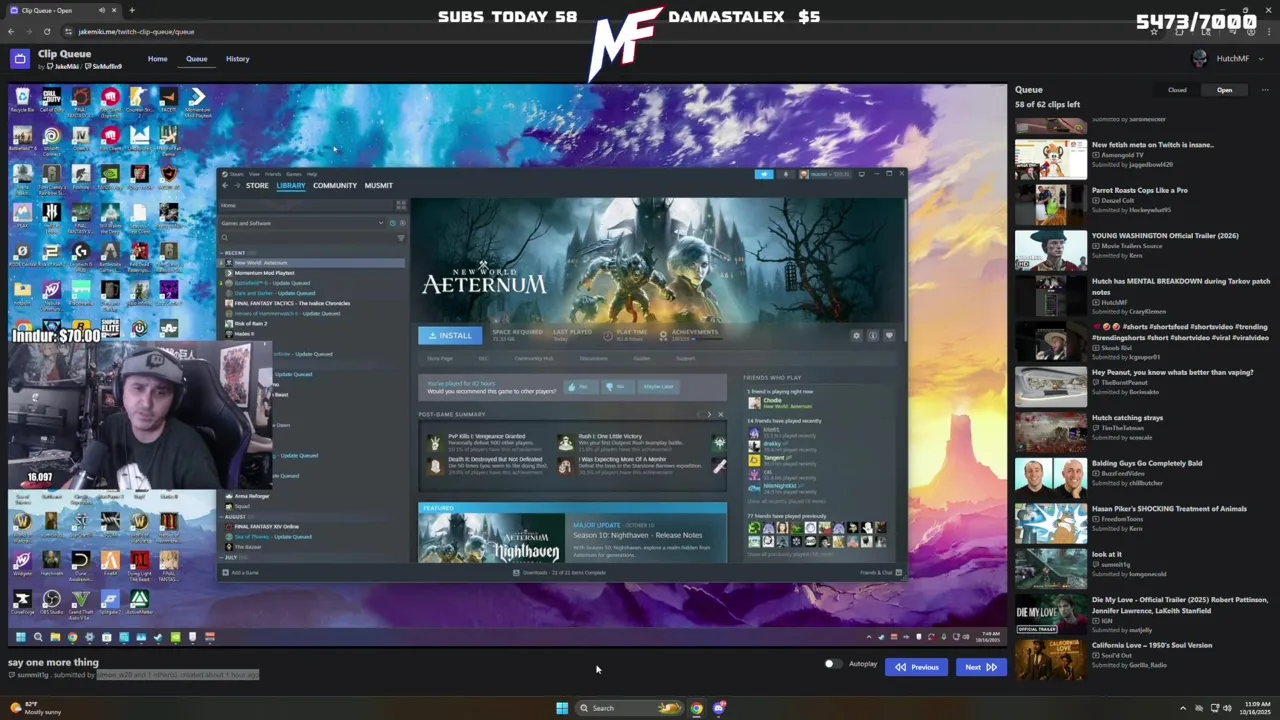Open the Steam COMMUNITY tab in video
The height and width of the screenshot is (720, 1280).
tap(335, 185)
